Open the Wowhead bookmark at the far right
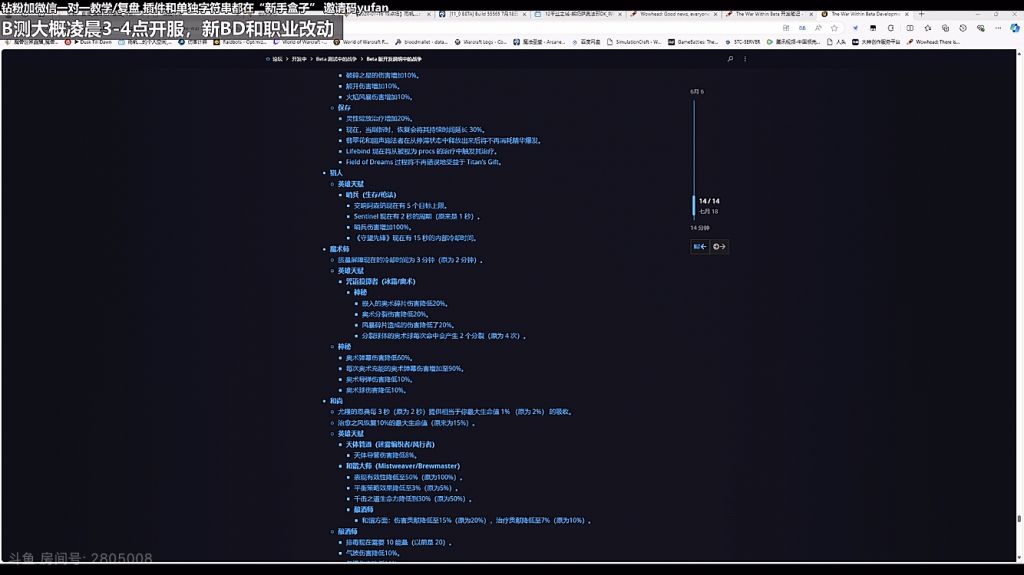 point(936,42)
